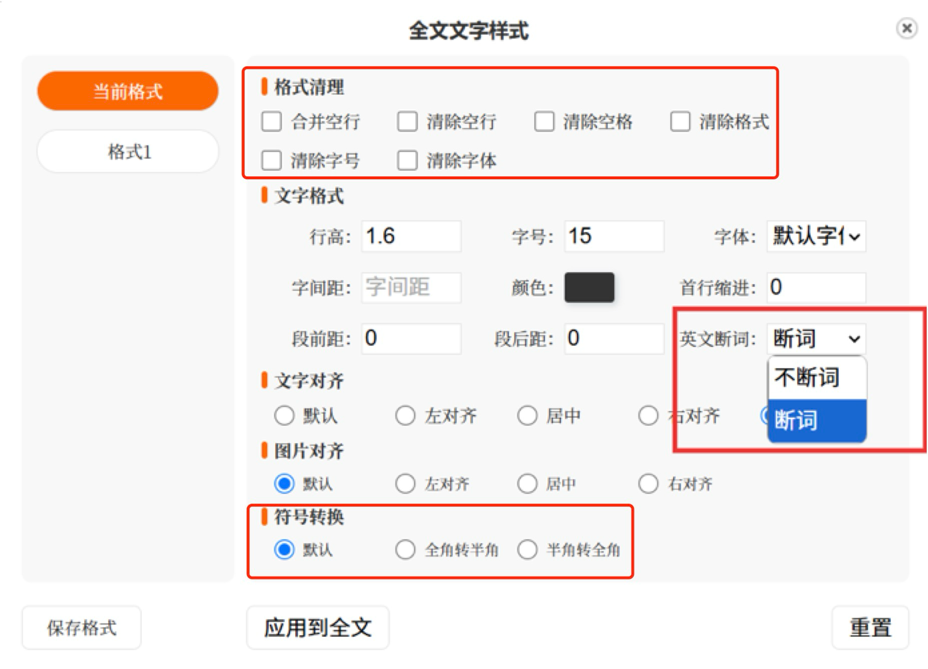Enable the 清除字体 checkbox
The width and height of the screenshot is (928, 669).
click(x=407, y=160)
